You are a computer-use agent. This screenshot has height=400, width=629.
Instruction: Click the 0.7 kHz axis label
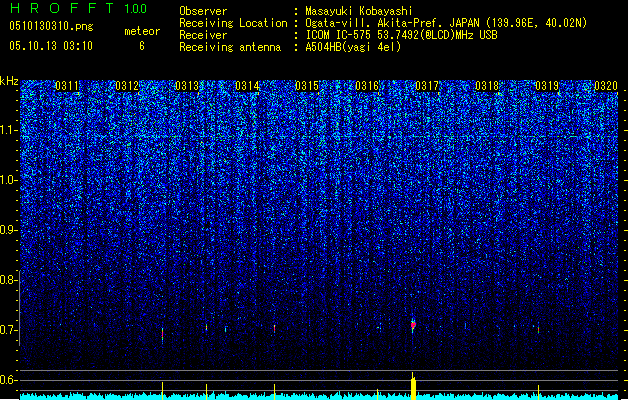click(x=9, y=330)
